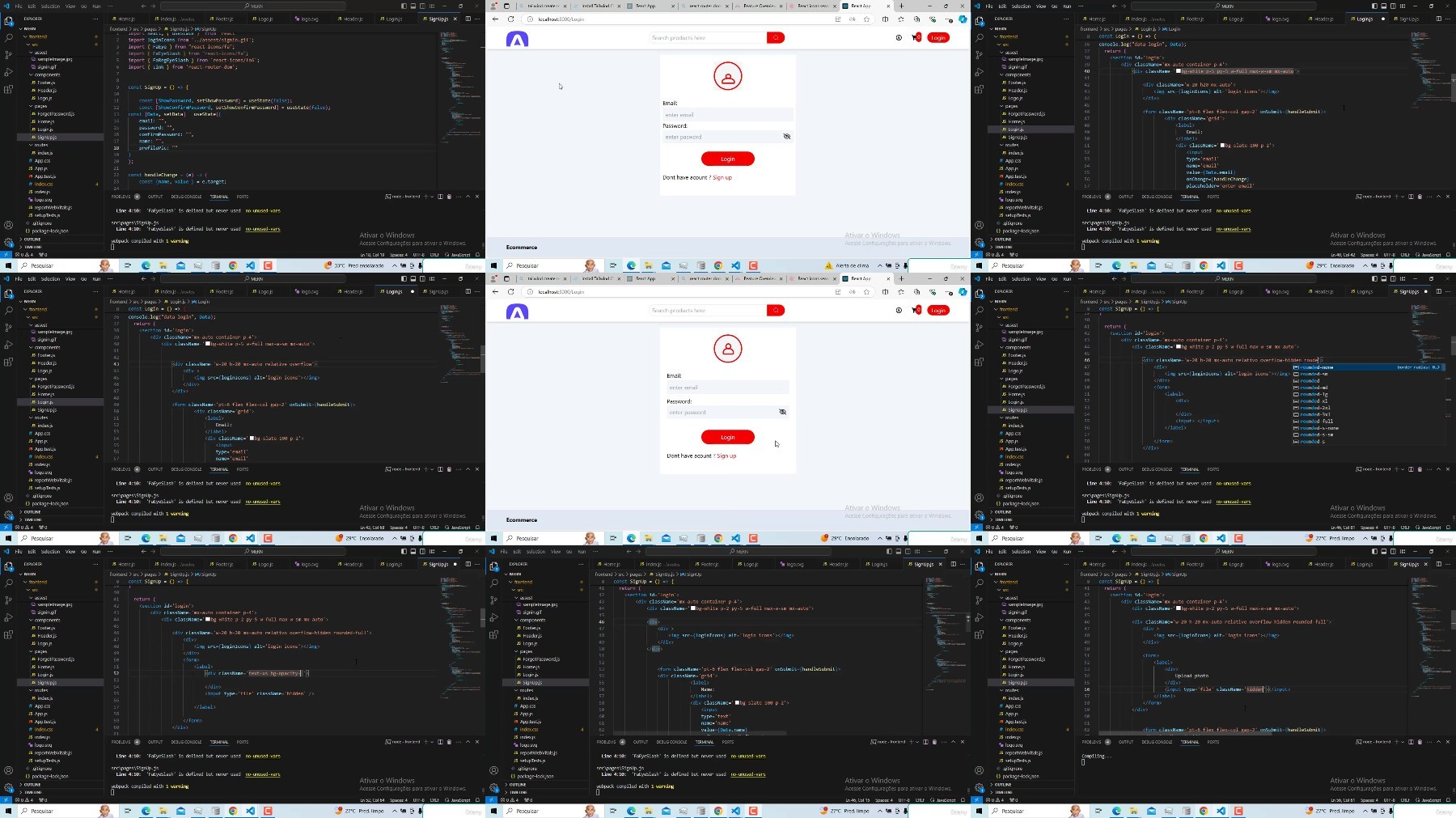Split terminal icon in bottom-right VS Code panel
Screen dimensions: 1456x818
[1411, 742]
